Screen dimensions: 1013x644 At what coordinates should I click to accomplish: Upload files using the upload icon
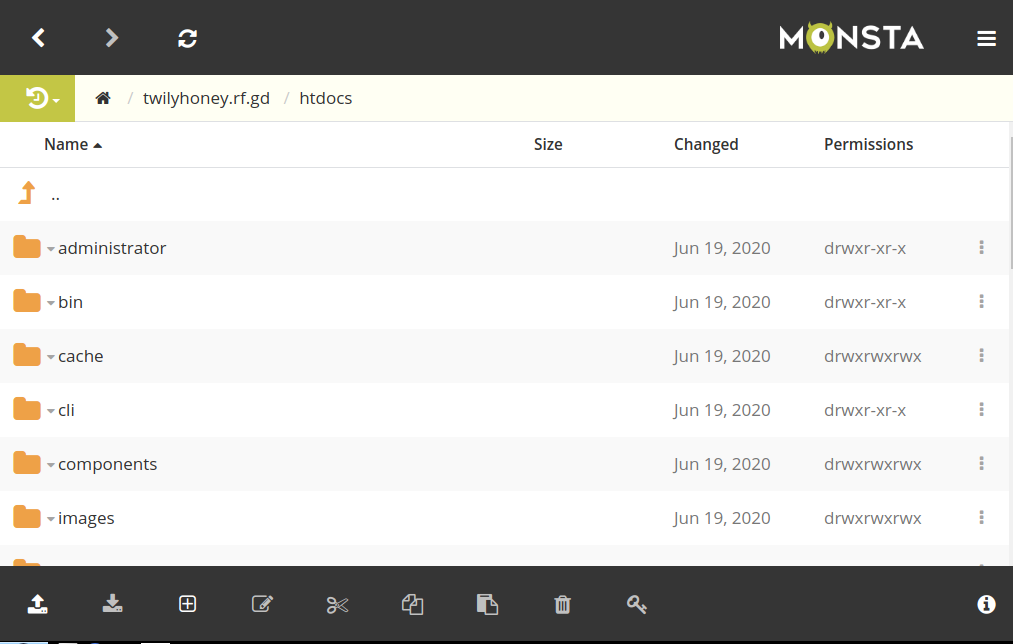point(37,604)
